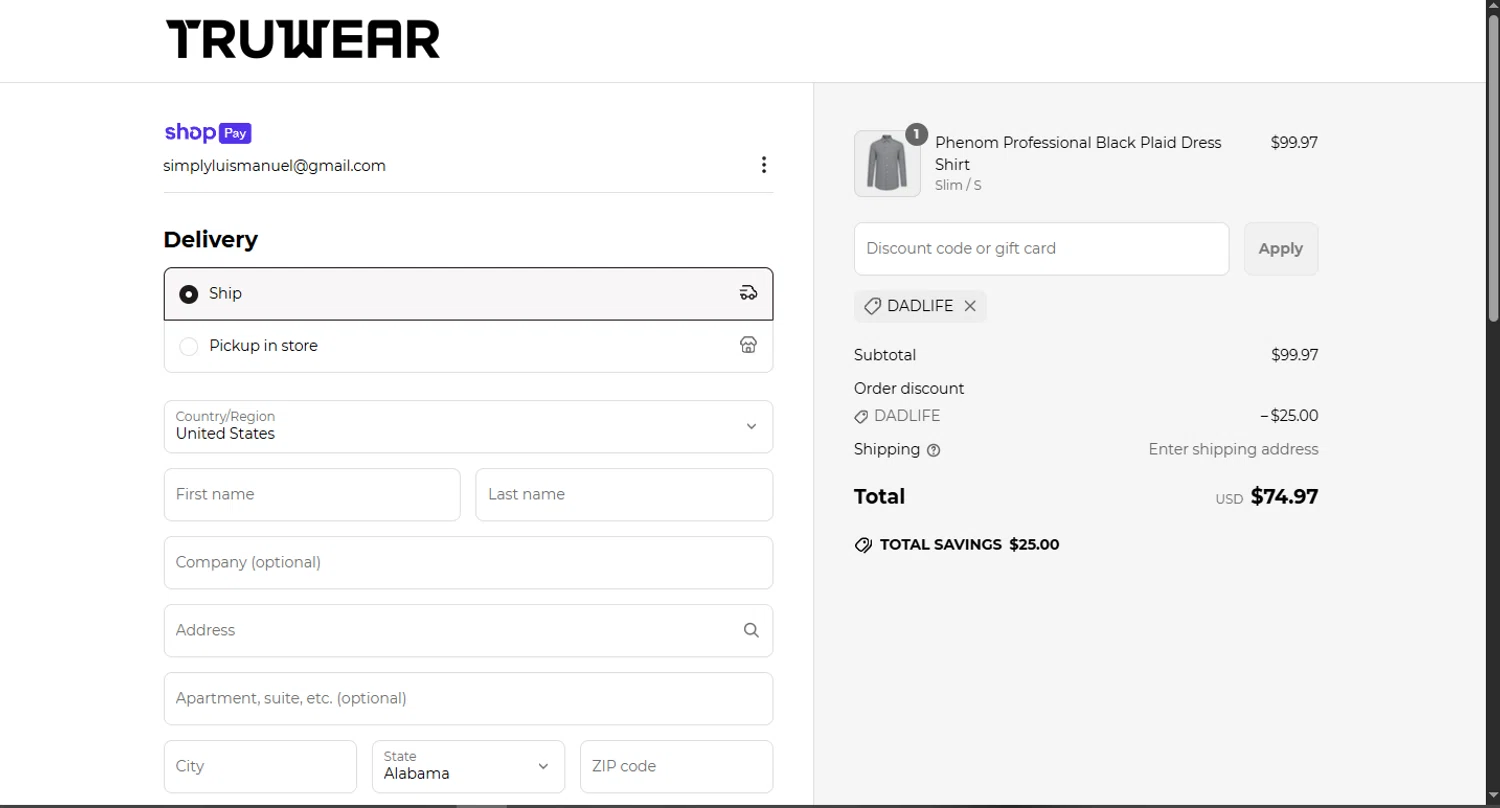Click the State dropdown chevron arrow

[x=543, y=767]
